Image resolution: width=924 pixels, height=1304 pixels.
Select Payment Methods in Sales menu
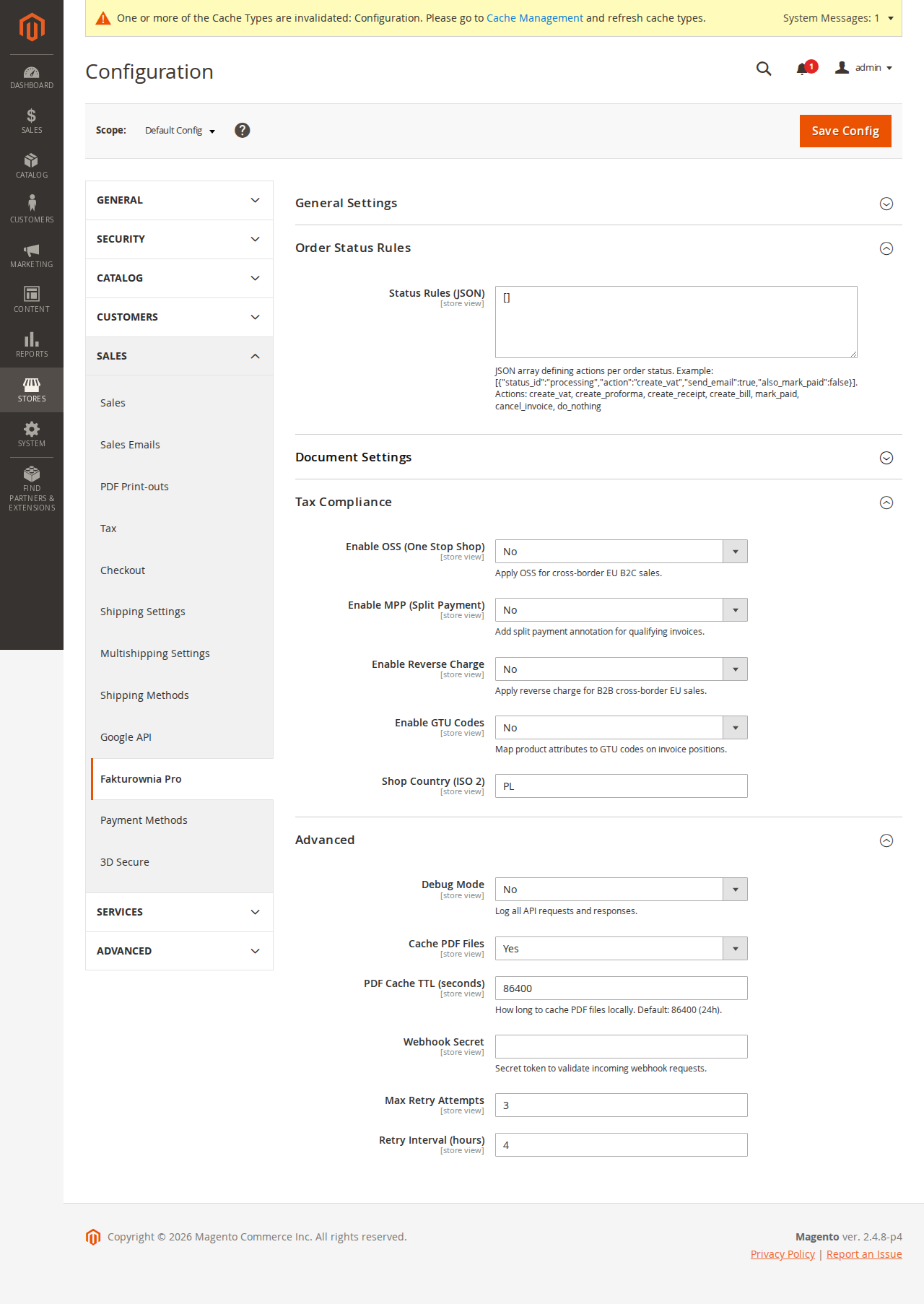tap(144, 820)
